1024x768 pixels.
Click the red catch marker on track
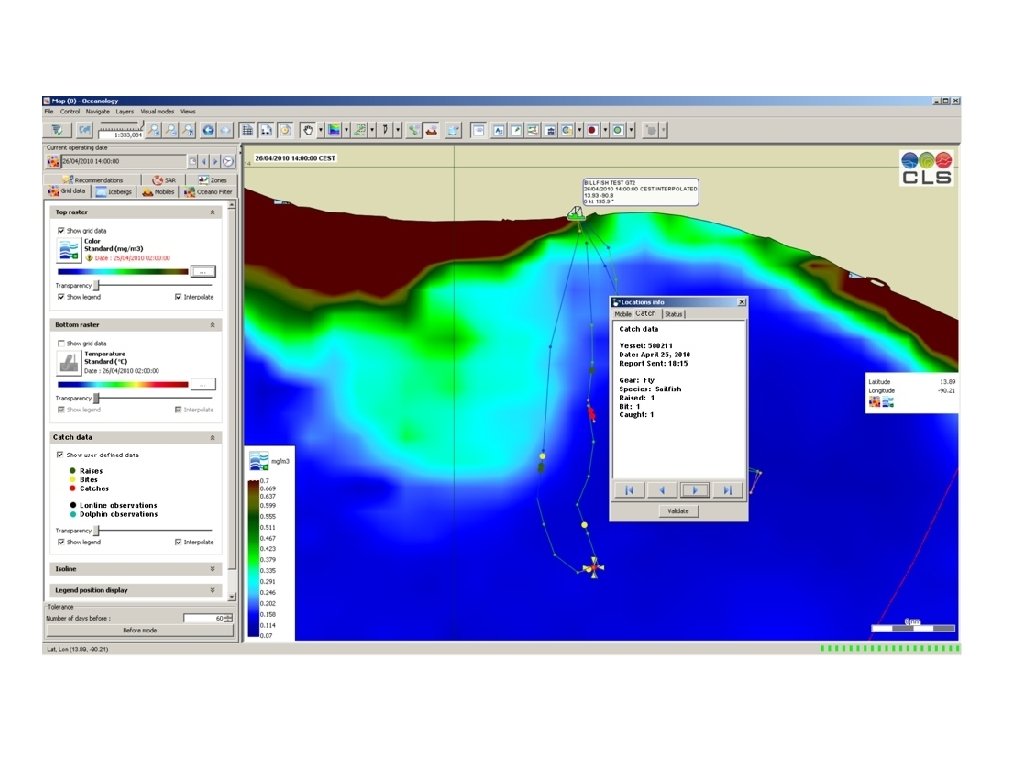click(592, 414)
